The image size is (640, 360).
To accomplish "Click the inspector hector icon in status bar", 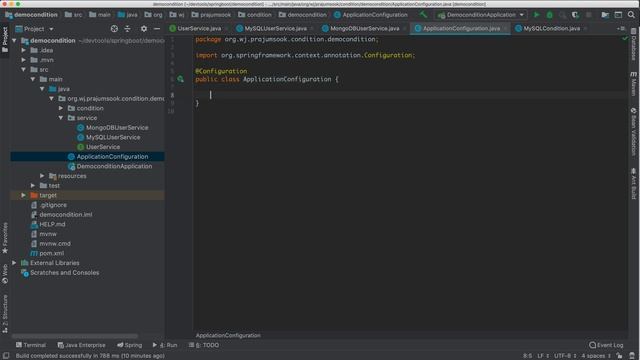I will coord(632,356).
